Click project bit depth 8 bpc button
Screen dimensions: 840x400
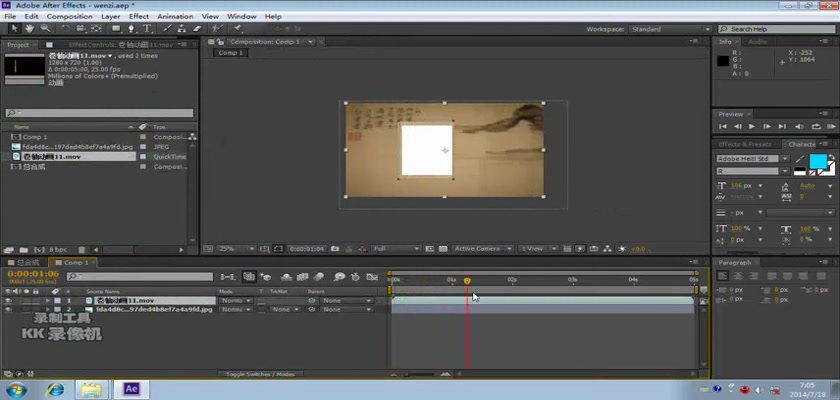click(x=58, y=250)
